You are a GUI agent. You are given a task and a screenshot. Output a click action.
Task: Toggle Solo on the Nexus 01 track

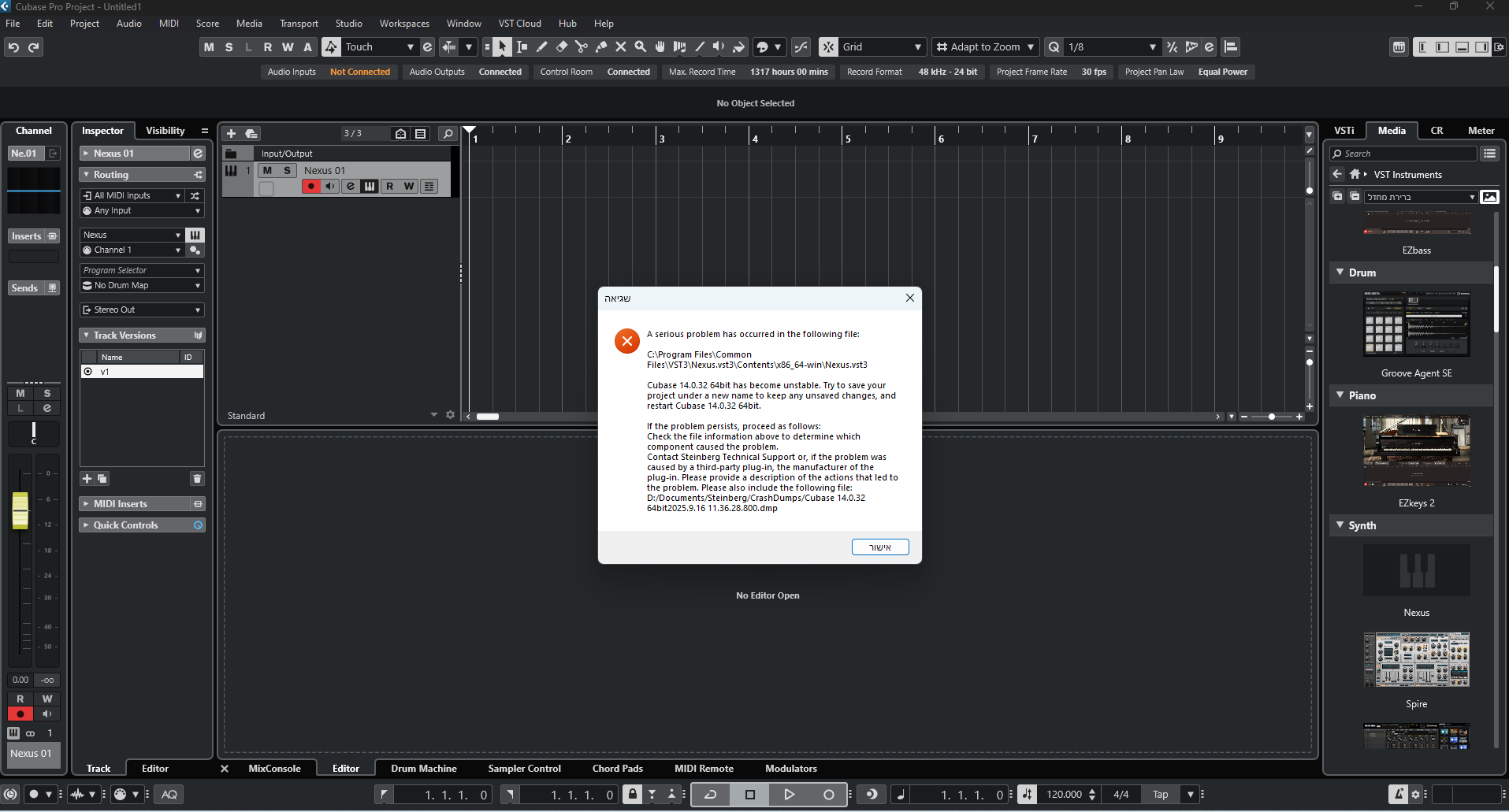pyautogui.click(x=287, y=170)
